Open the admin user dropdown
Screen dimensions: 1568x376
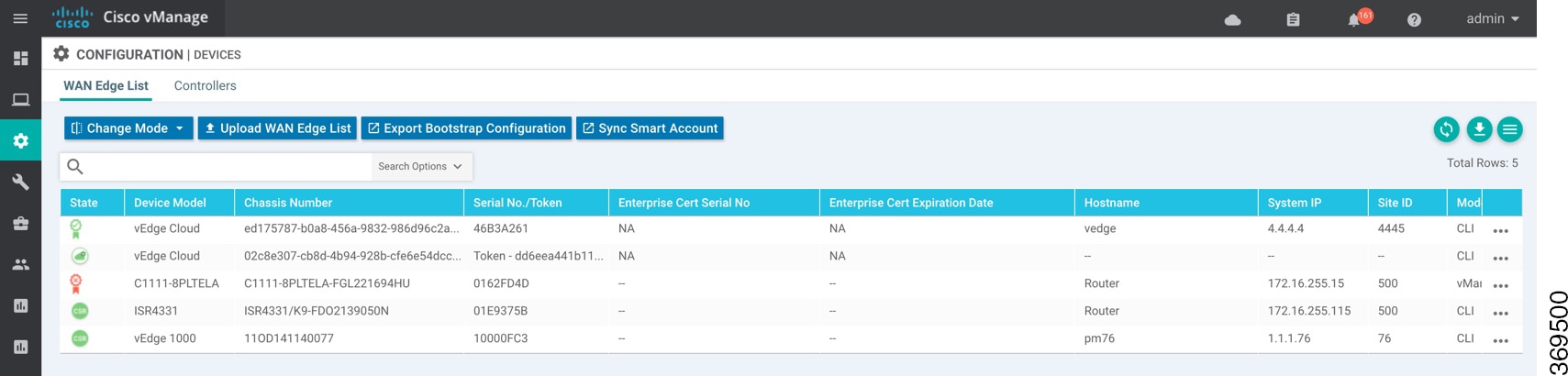pyautogui.click(x=1493, y=18)
